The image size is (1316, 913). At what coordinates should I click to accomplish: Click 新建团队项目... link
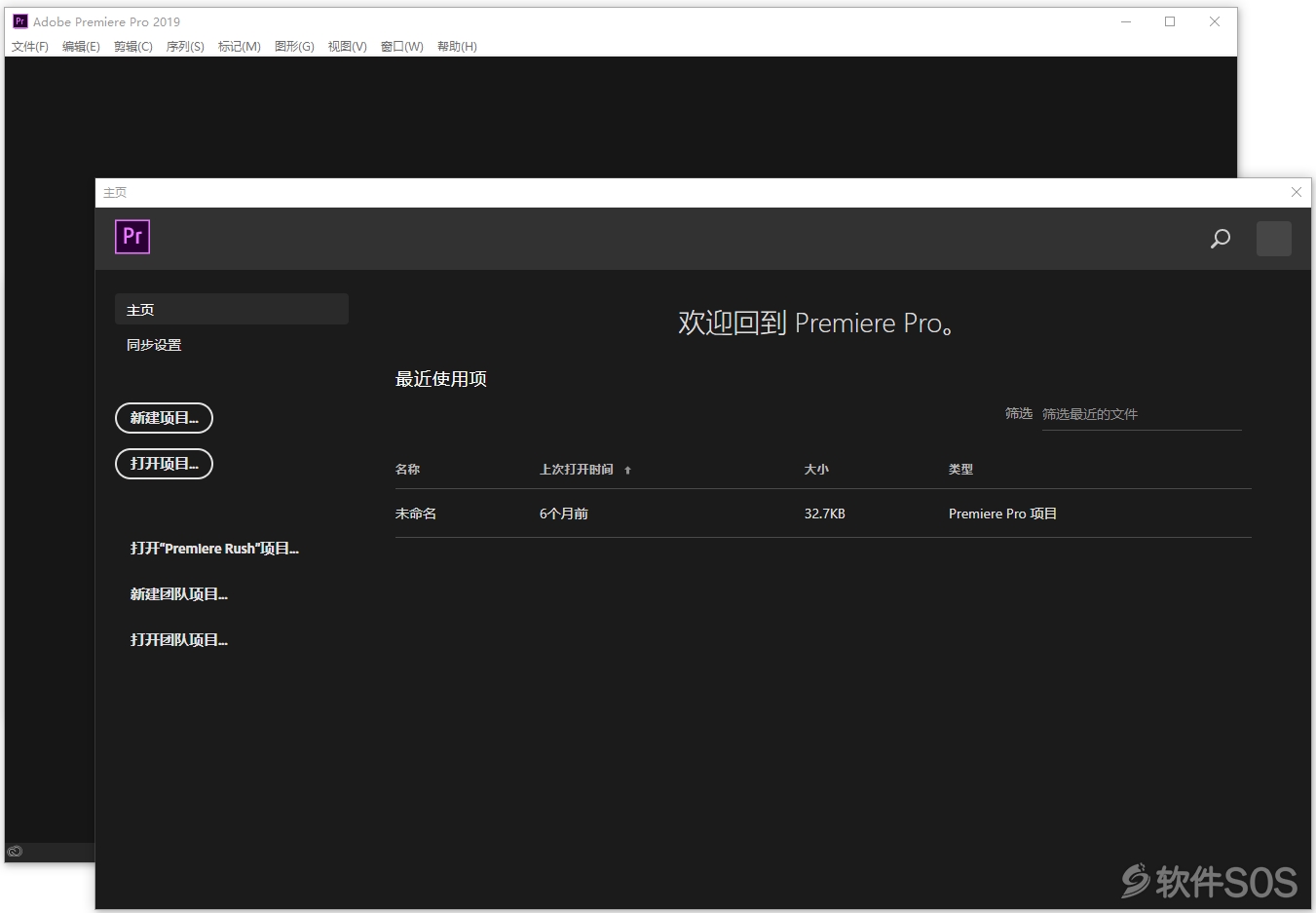(x=179, y=594)
